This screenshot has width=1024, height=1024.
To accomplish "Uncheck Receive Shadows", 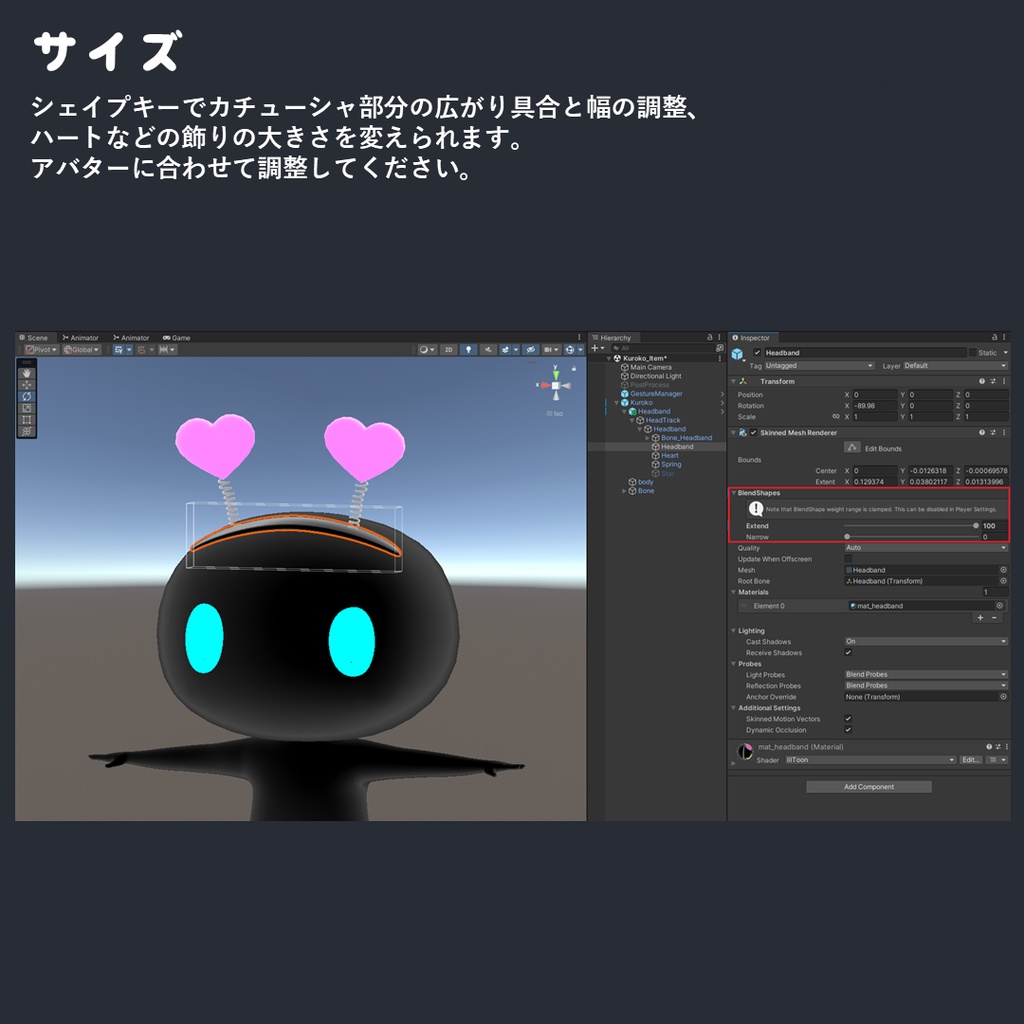I will click(x=849, y=652).
